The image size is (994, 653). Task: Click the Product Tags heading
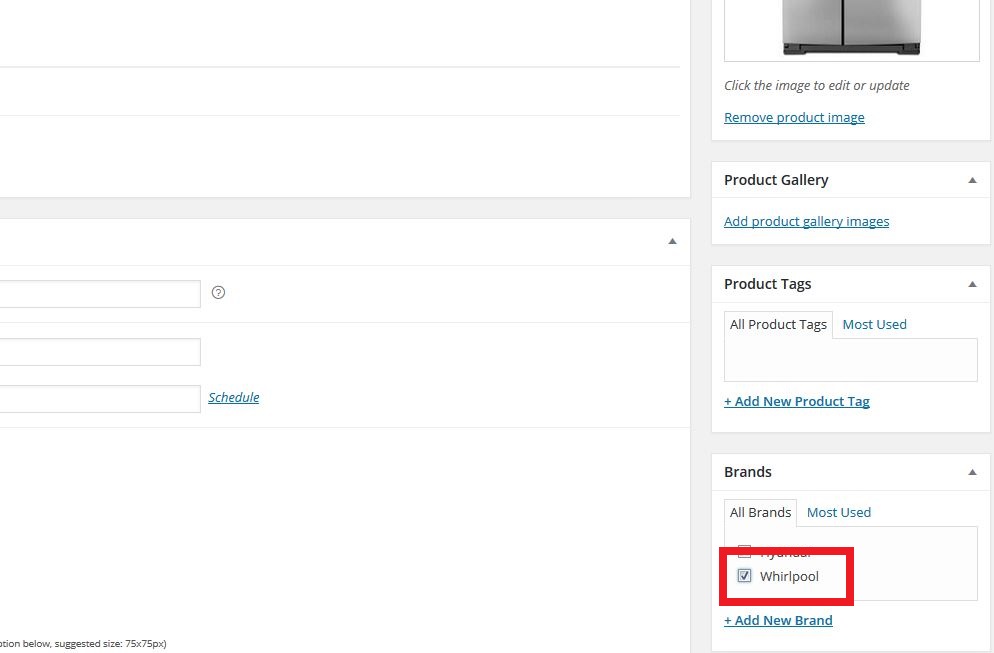[x=768, y=284]
